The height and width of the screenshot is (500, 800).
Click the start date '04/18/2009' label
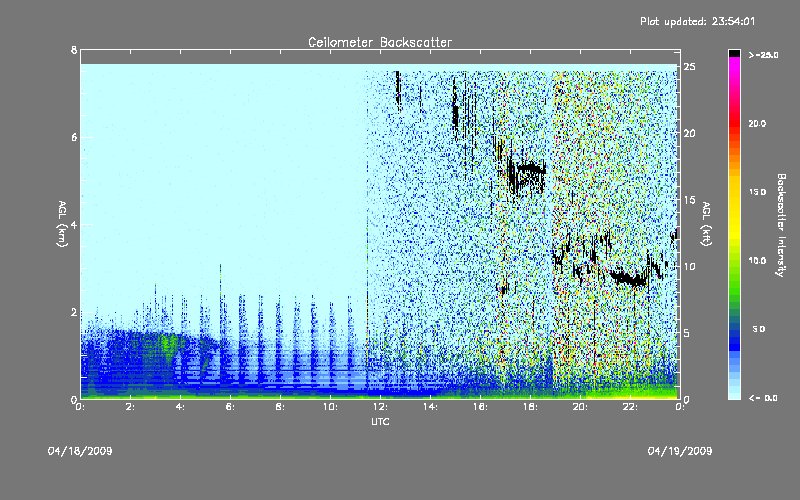tap(80, 451)
